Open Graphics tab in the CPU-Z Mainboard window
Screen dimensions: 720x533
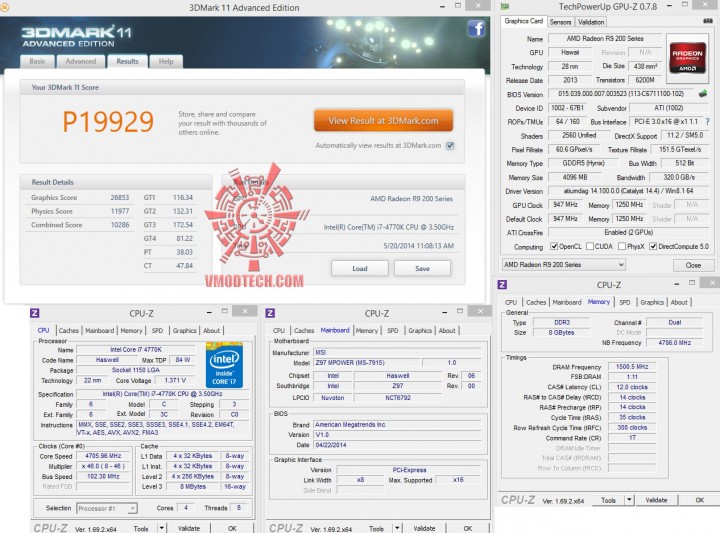420,331
